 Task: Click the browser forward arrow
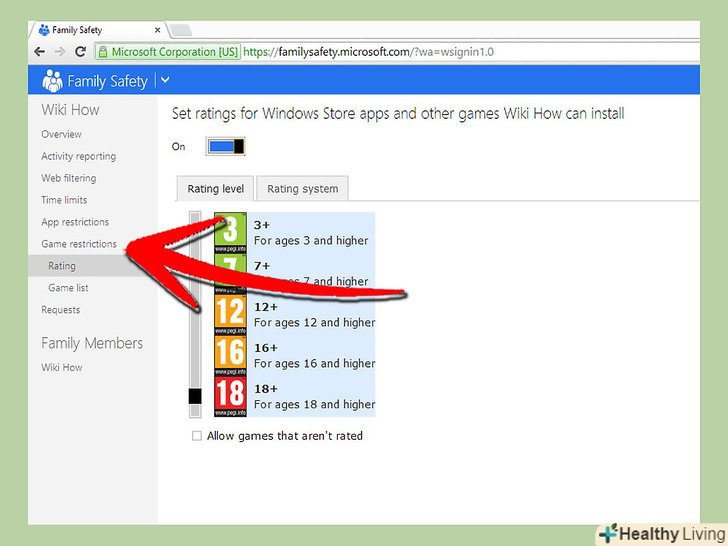[60, 52]
